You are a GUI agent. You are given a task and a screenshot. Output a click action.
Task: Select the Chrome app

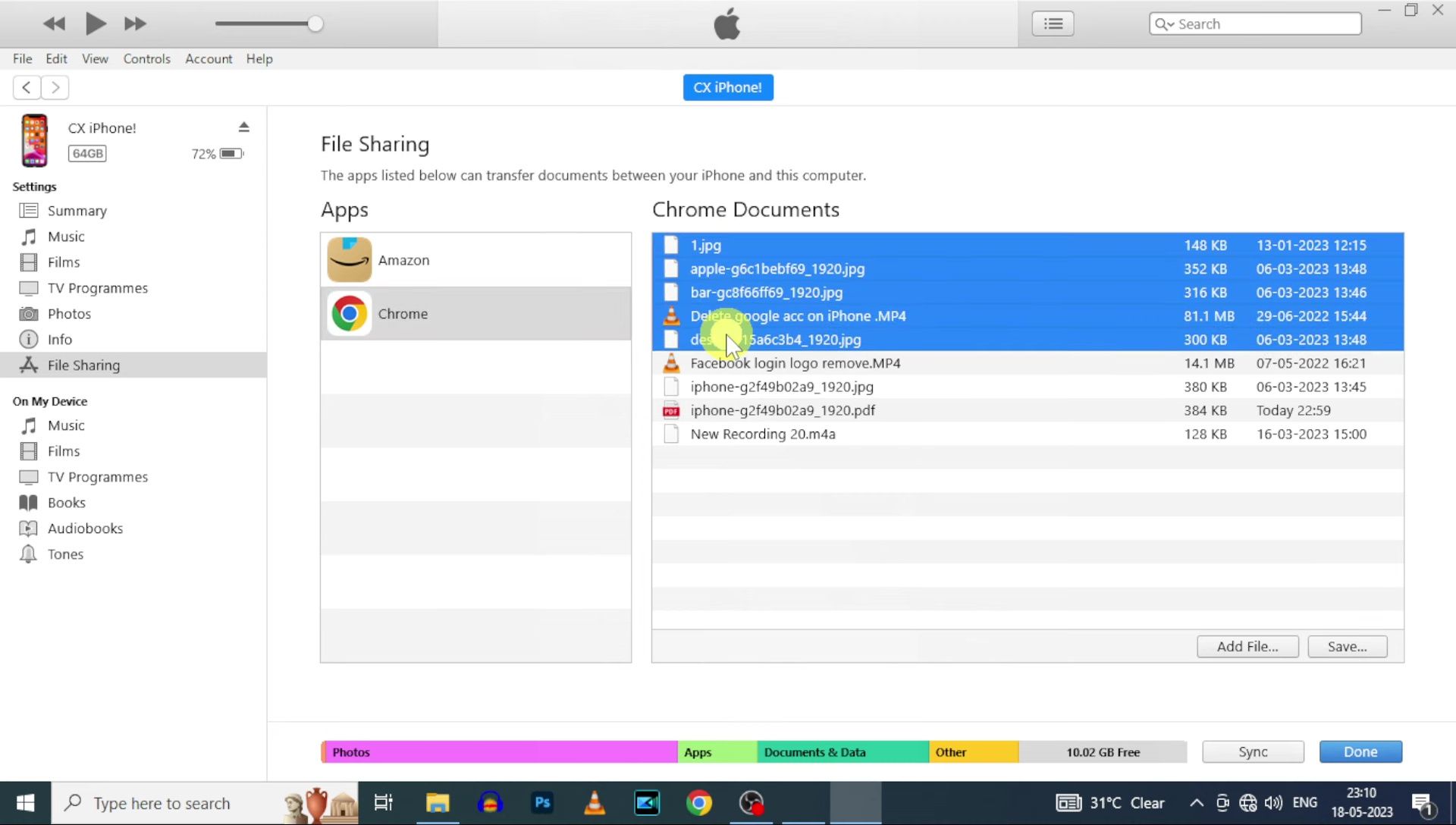pos(475,313)
